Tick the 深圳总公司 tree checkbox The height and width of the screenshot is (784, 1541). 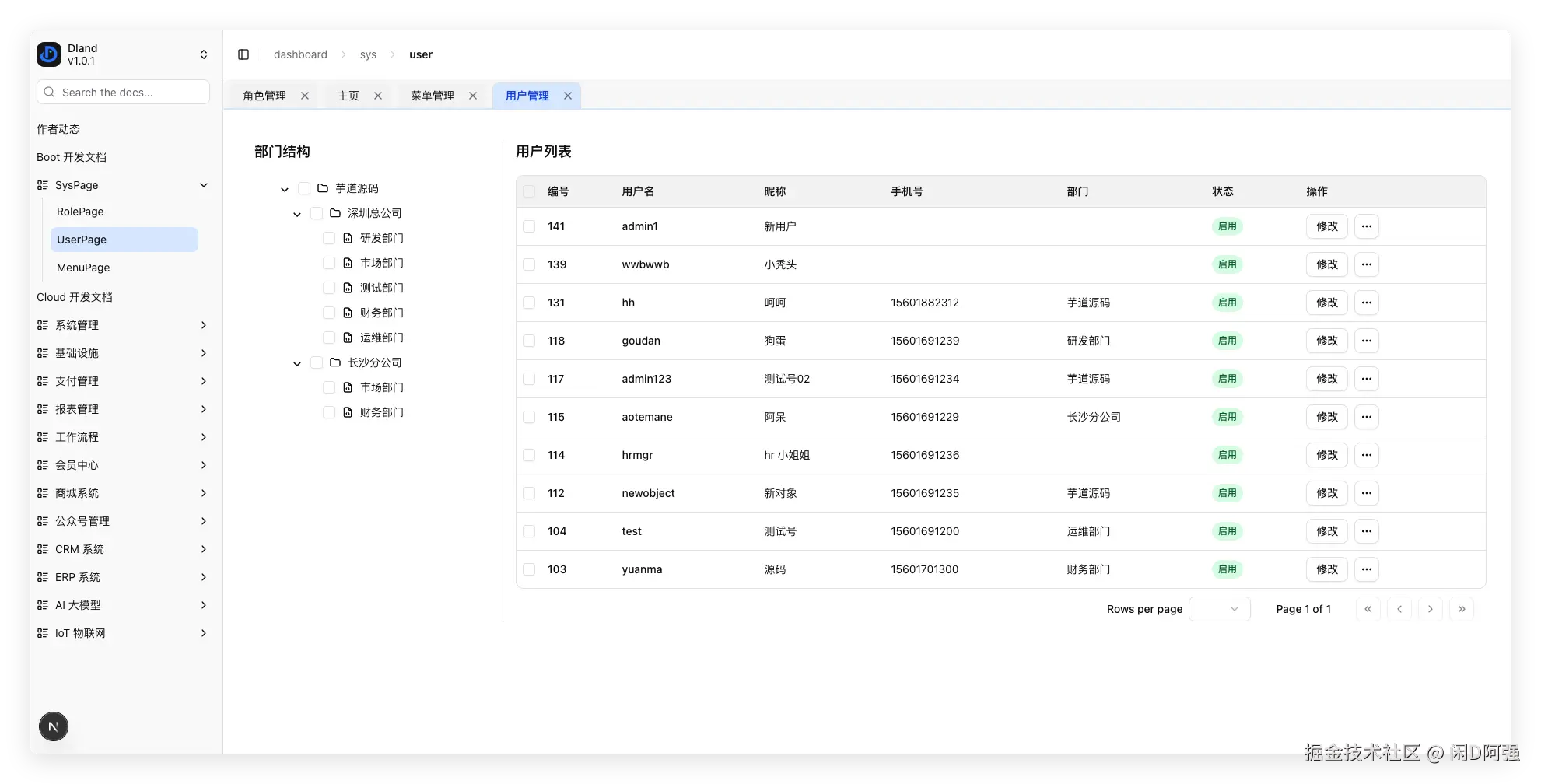pos(316,212)
